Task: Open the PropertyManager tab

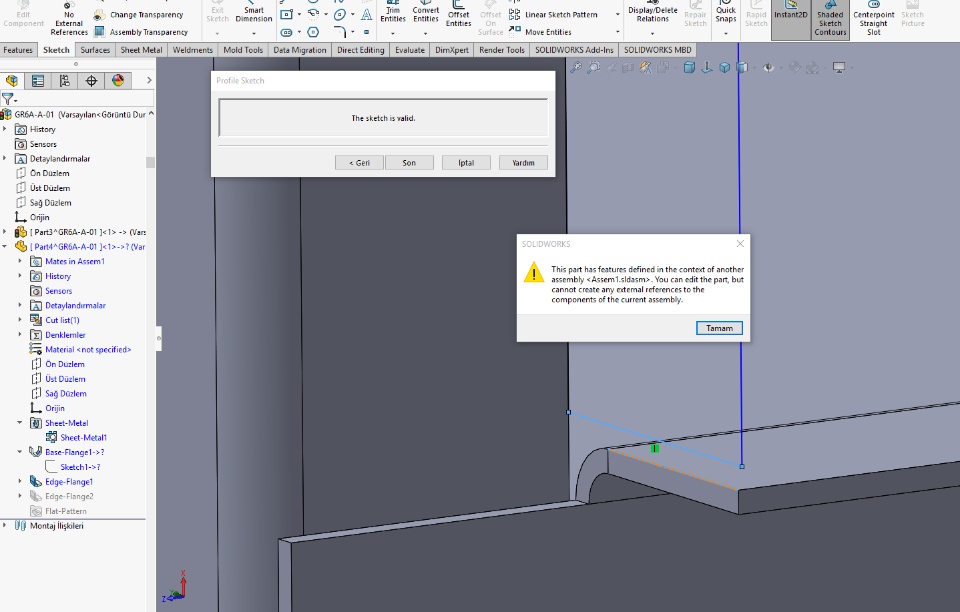Action: [x=38, y=81]
